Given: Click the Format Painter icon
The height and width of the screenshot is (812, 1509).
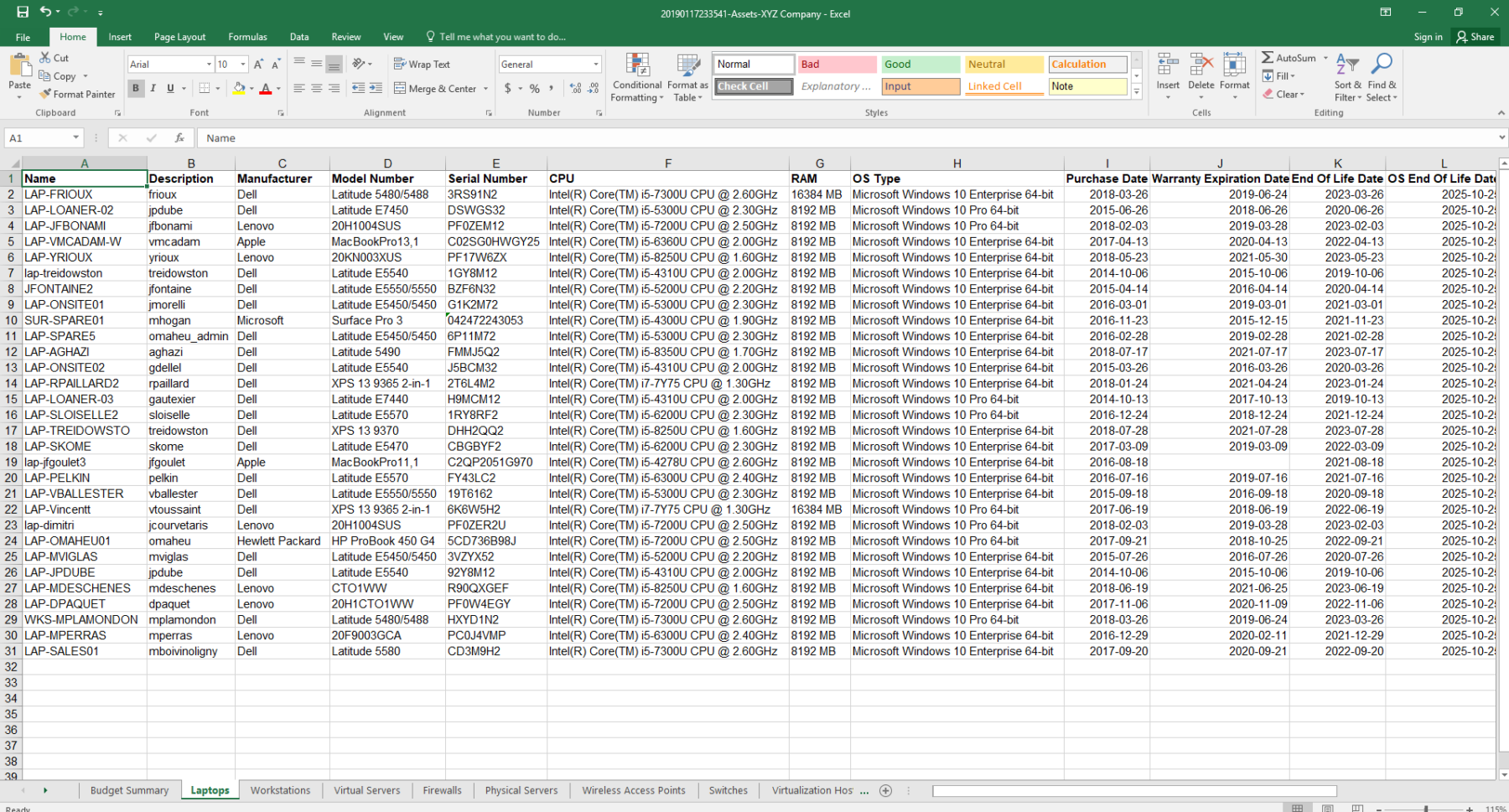Looking at the screenshot, I should point(46,95).
